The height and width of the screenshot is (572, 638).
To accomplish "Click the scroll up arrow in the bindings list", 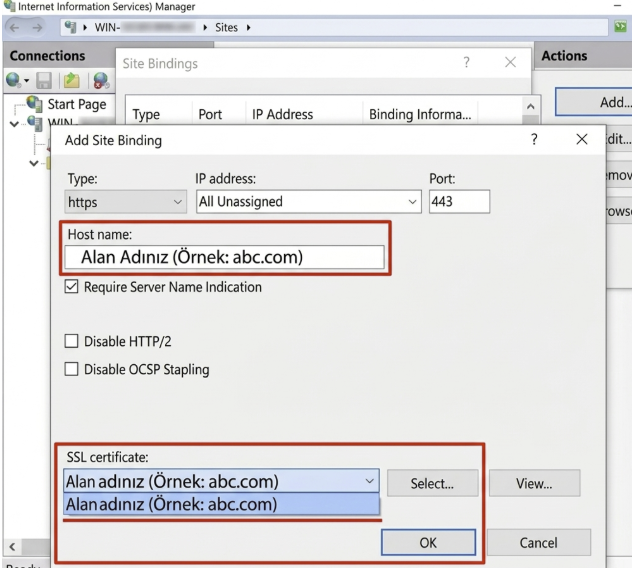I will [531, 107].
